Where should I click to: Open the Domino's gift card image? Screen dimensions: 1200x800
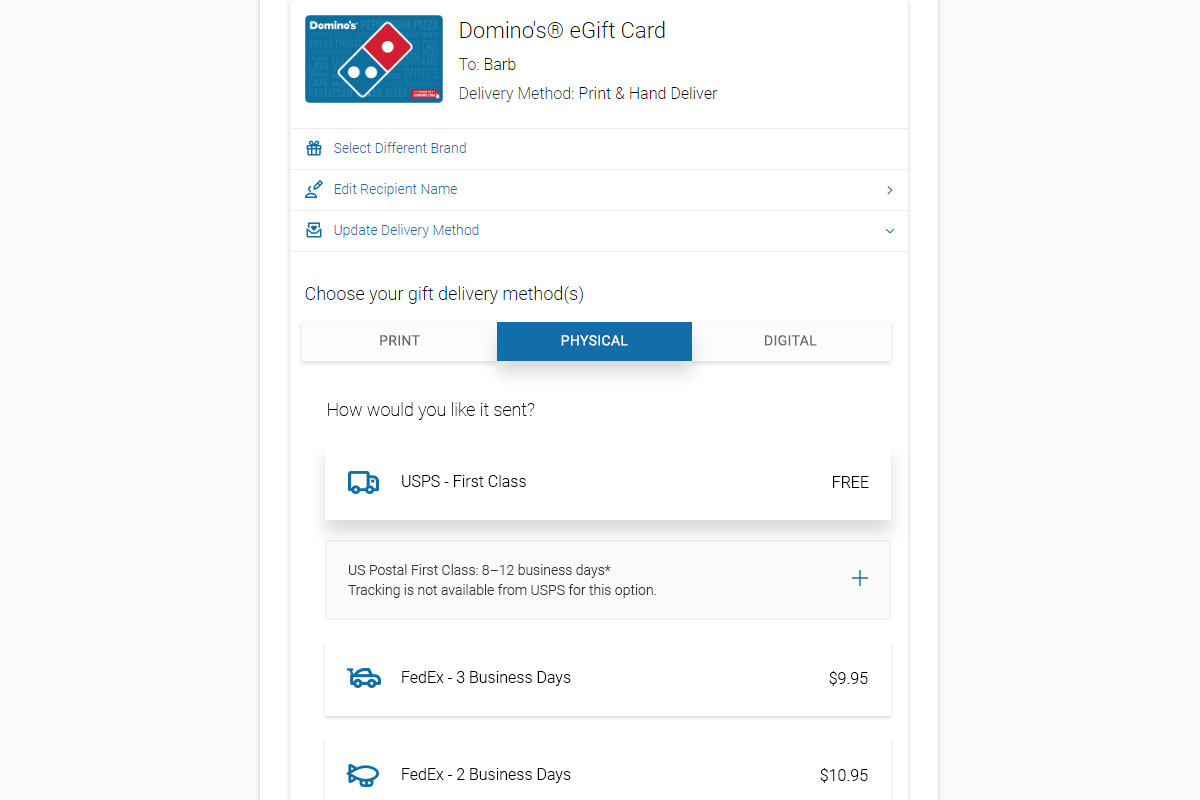pyautogui.click(x=374, y=59)
